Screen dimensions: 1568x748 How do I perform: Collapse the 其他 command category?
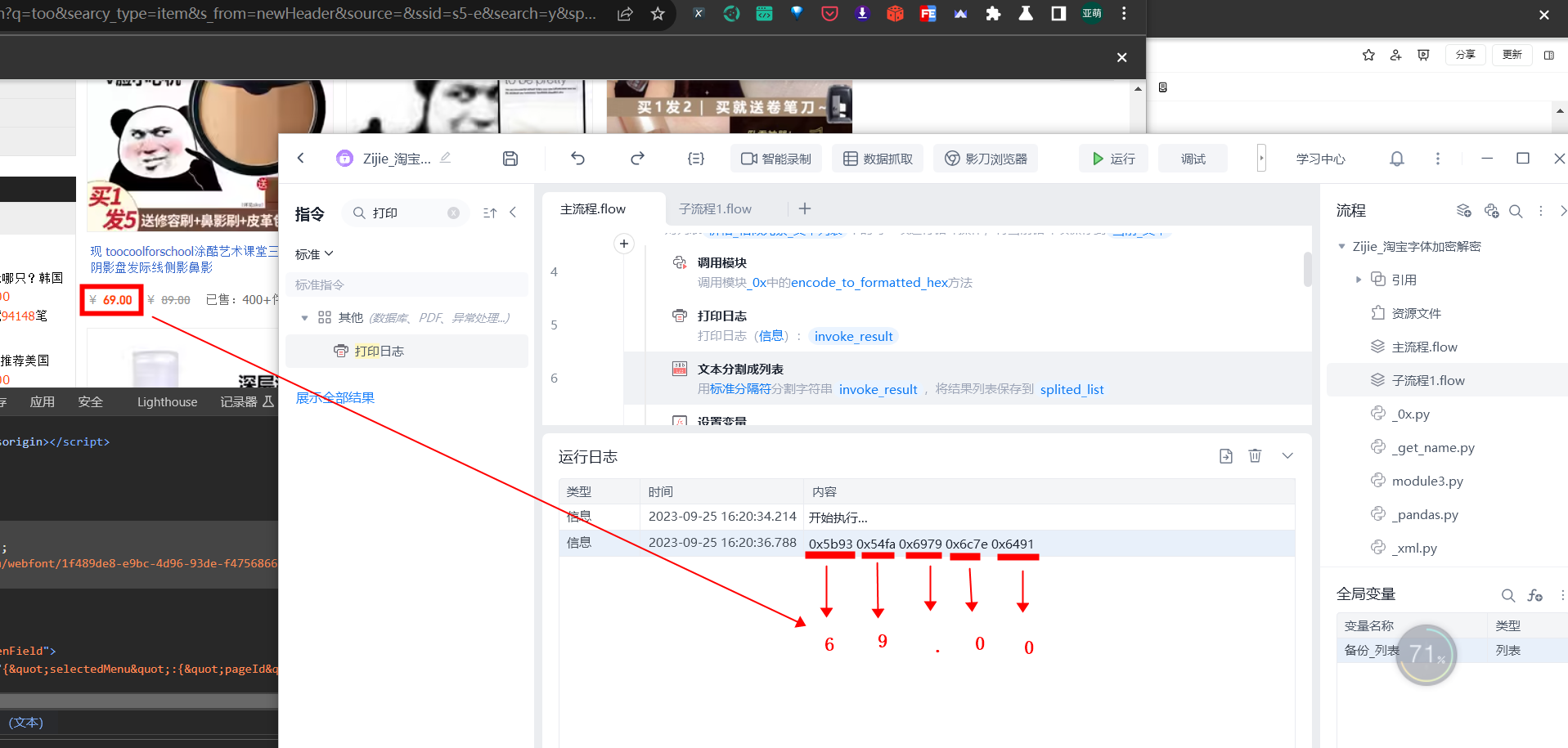pyautogui.click(x=304, y=318)
